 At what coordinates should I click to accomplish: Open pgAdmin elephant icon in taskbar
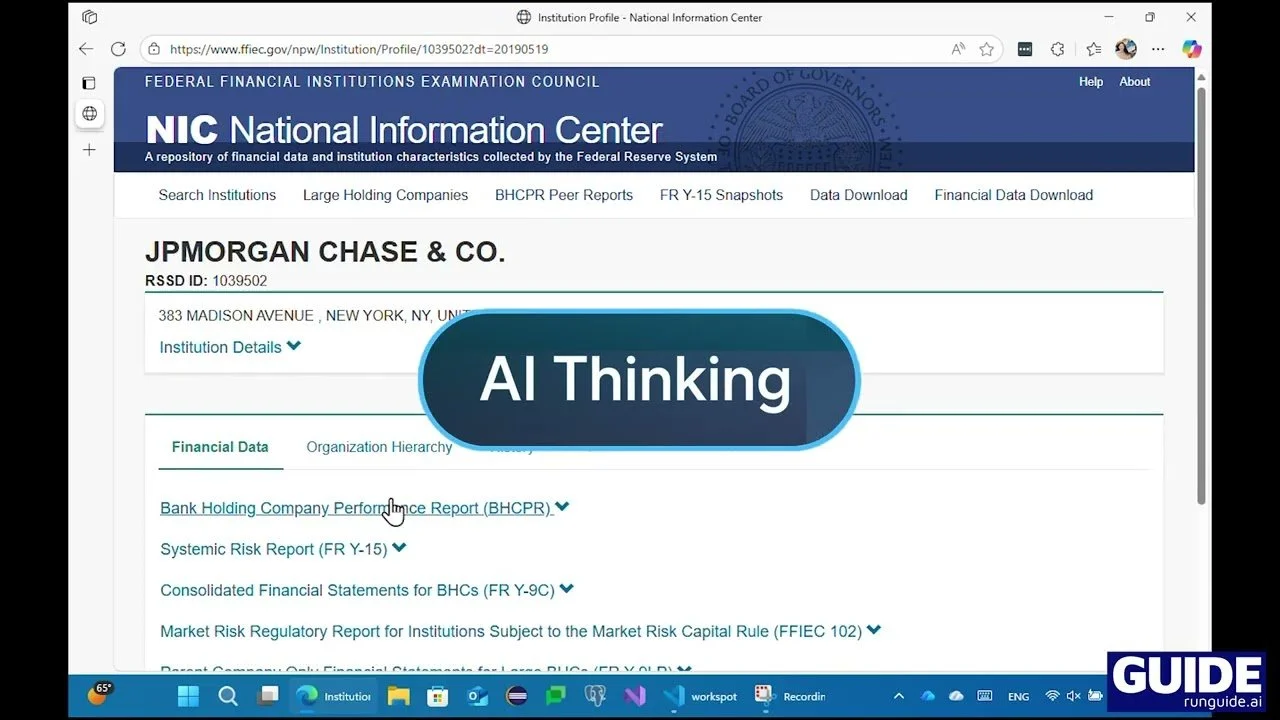[595, 696]
